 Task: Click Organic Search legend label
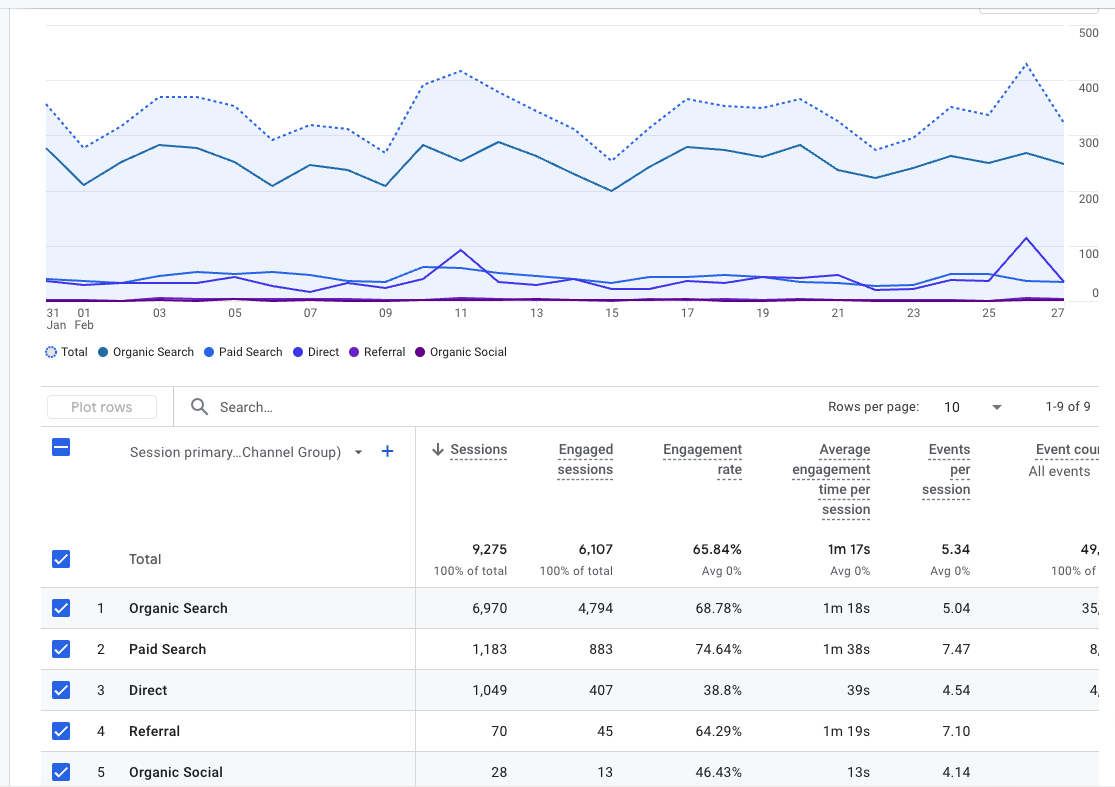153,352
